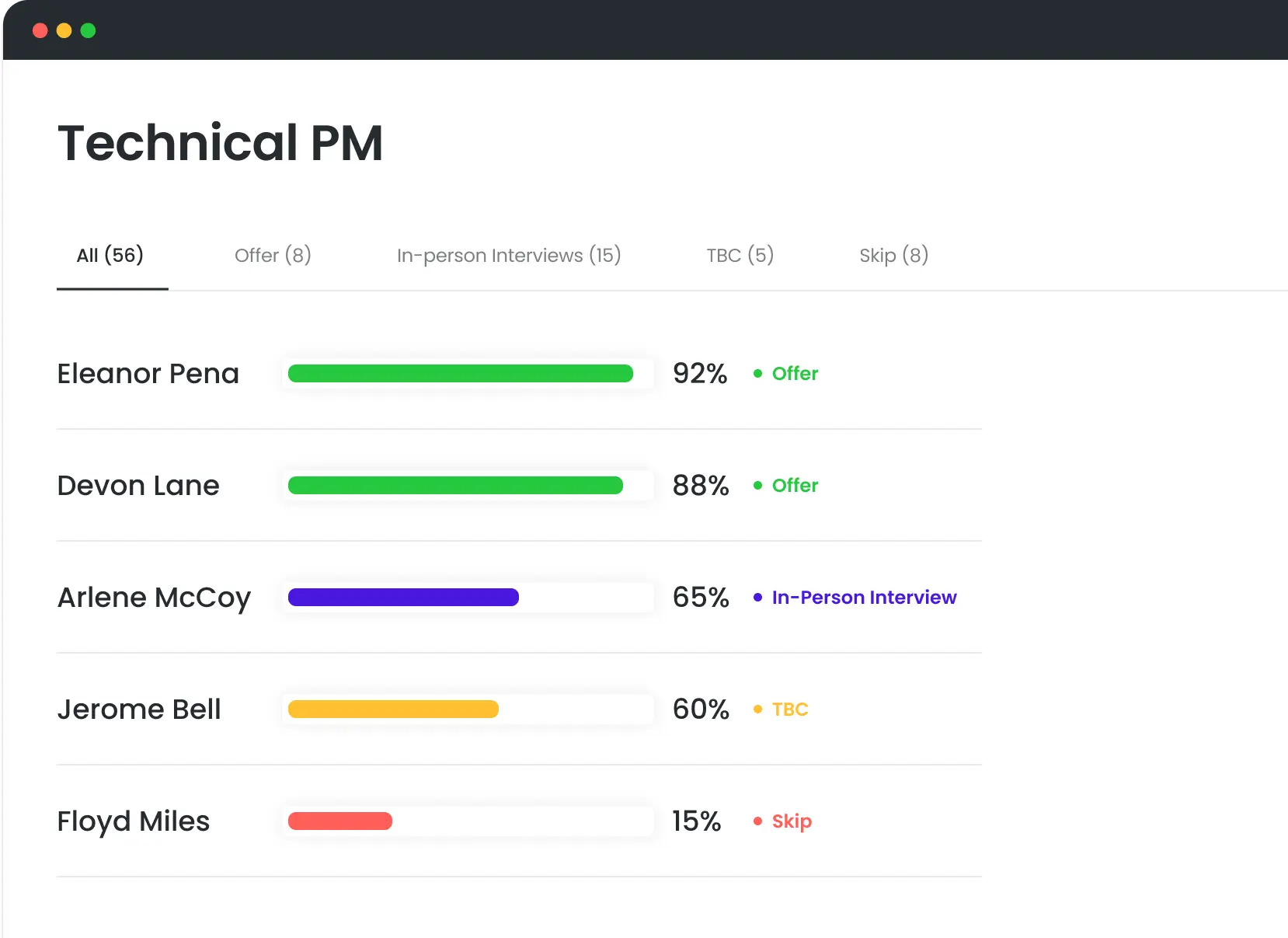Image resolution: width=1288 pixels, height=938 pixels.
Task: Click the red Skip status dot for Floyd Miles
Action: point(758,821)
